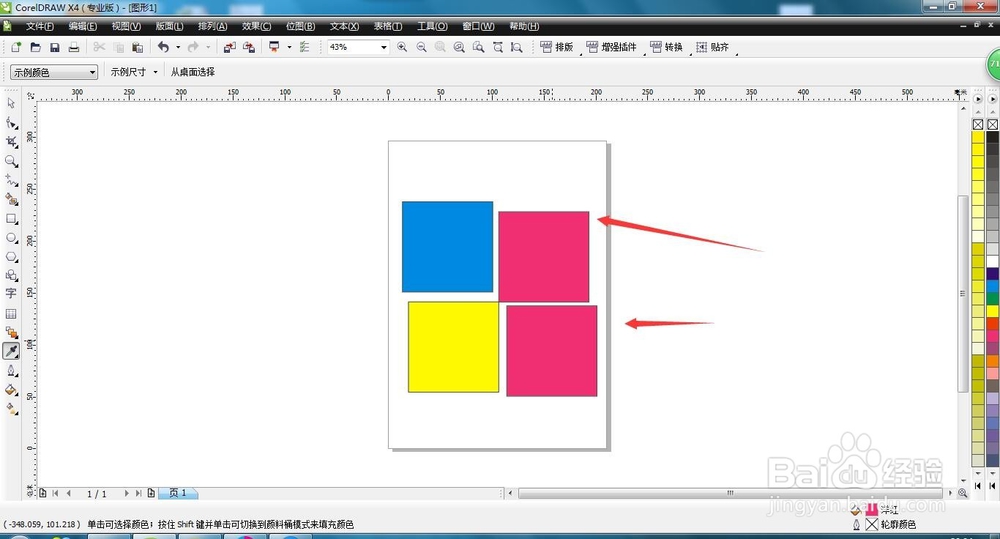1000x539 pixels.
Task: Open the 编辑(E) menu
Action: (x=83, y=26)
